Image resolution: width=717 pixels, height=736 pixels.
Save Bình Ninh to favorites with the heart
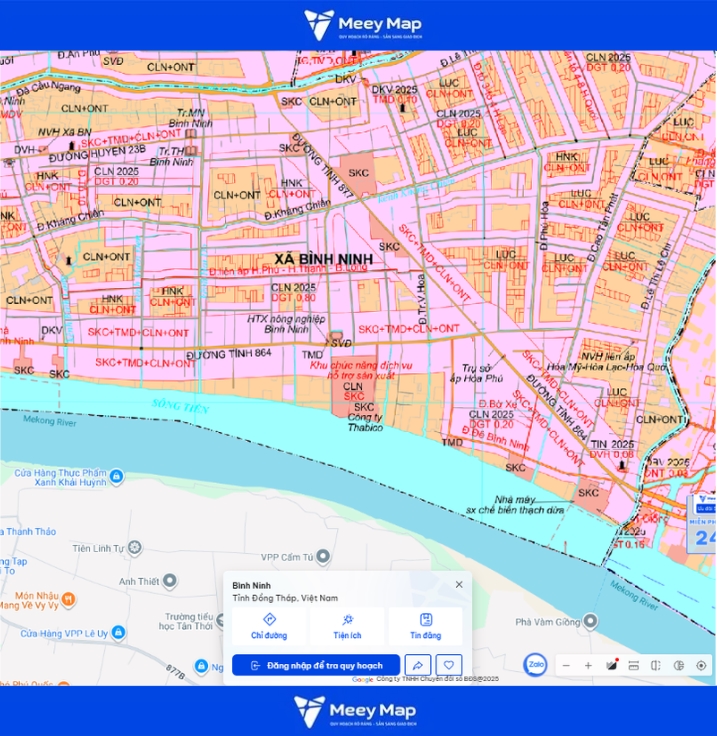pos(449,665)
